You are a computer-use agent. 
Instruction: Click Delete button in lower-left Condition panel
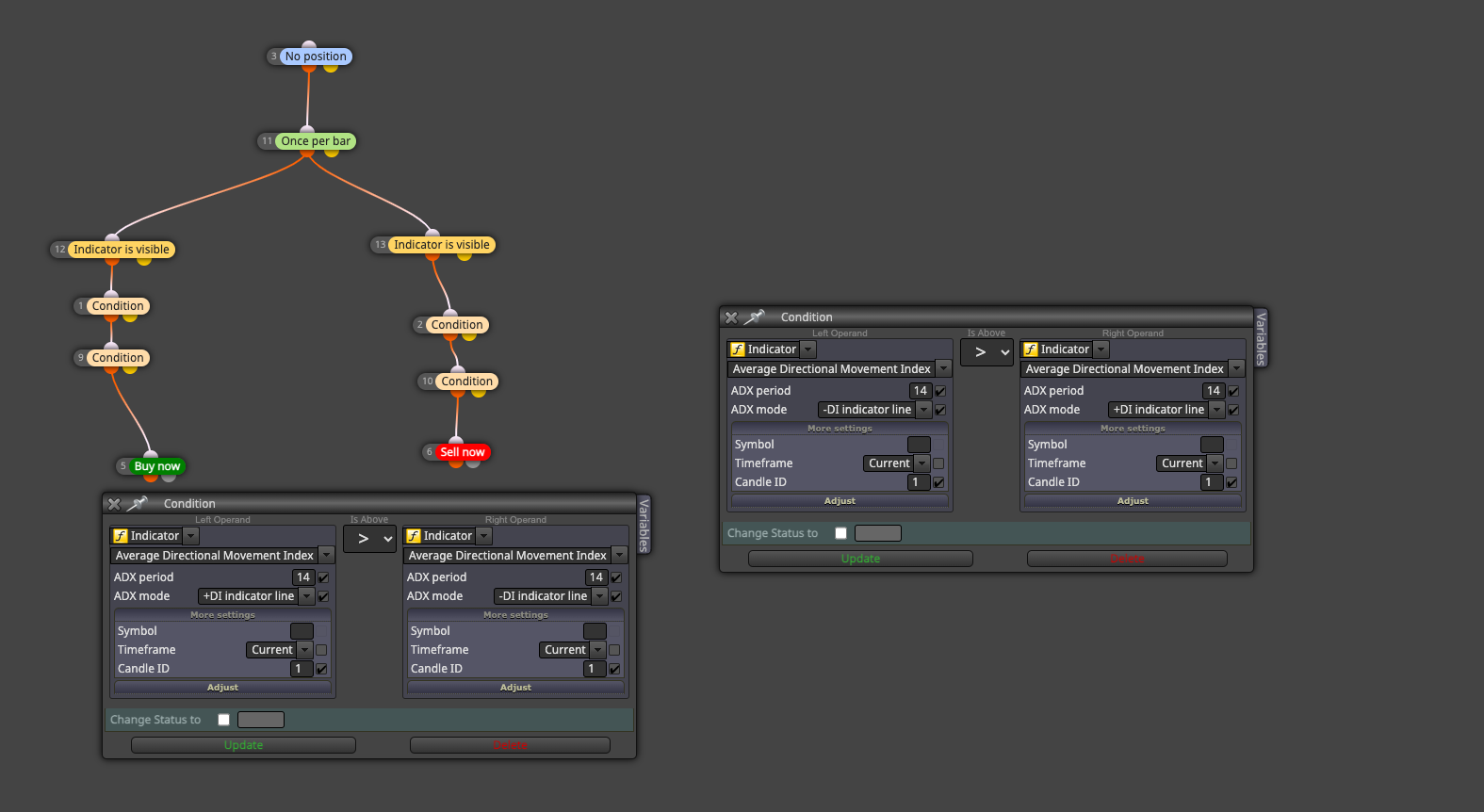point(510,745)
